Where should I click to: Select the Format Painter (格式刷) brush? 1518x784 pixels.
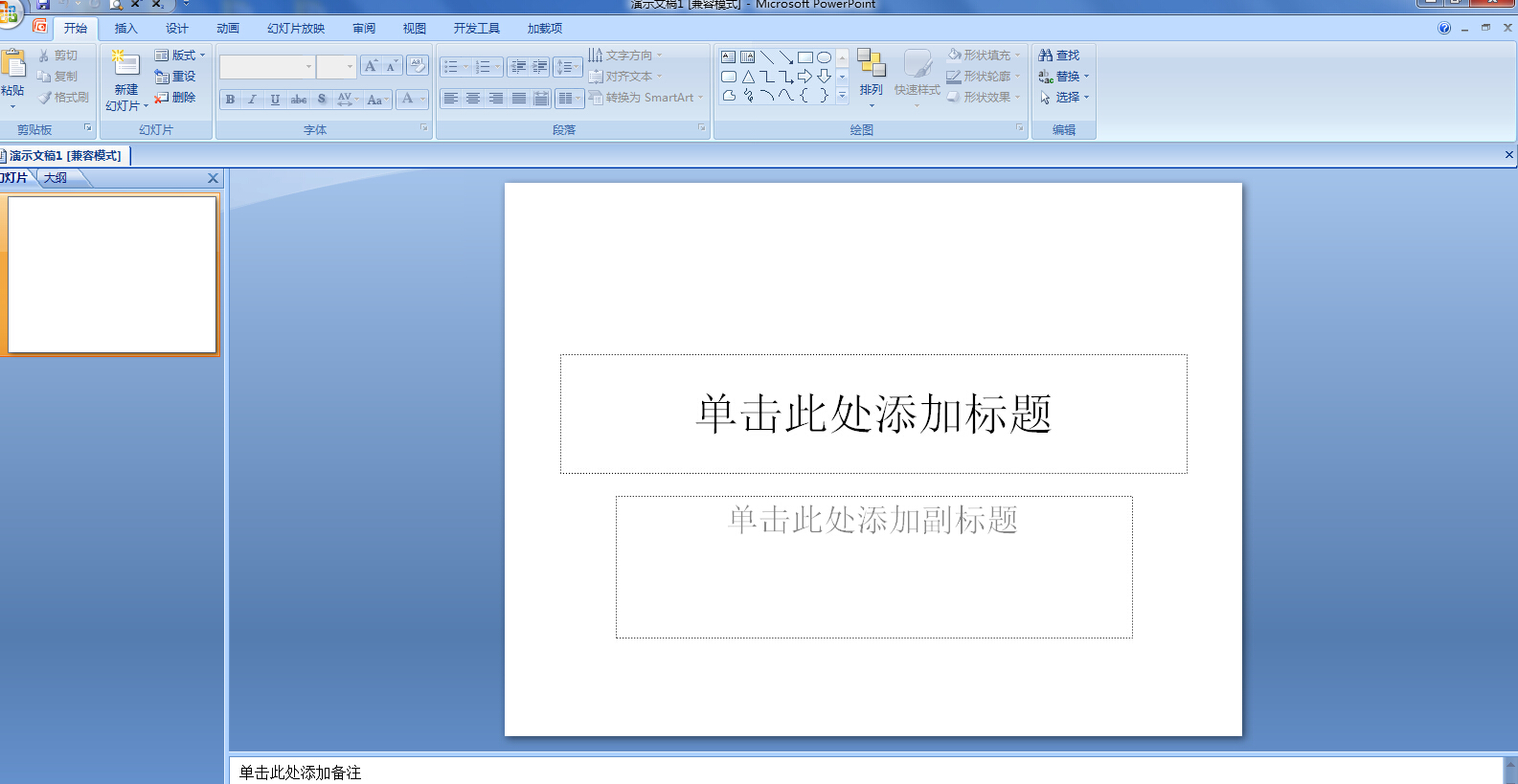tap(44, 98)
